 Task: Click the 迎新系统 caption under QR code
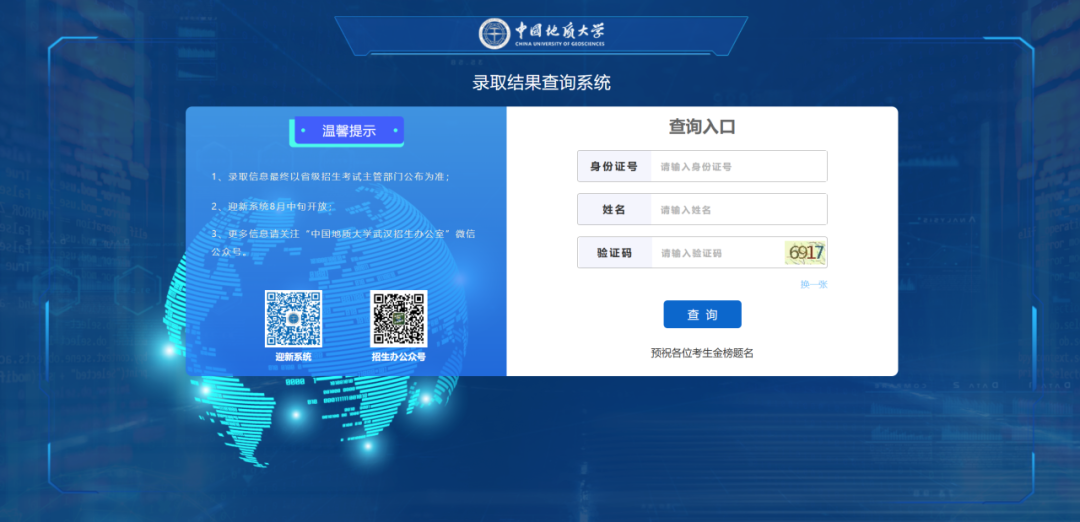pyautogui.click(x=293, y=357)
